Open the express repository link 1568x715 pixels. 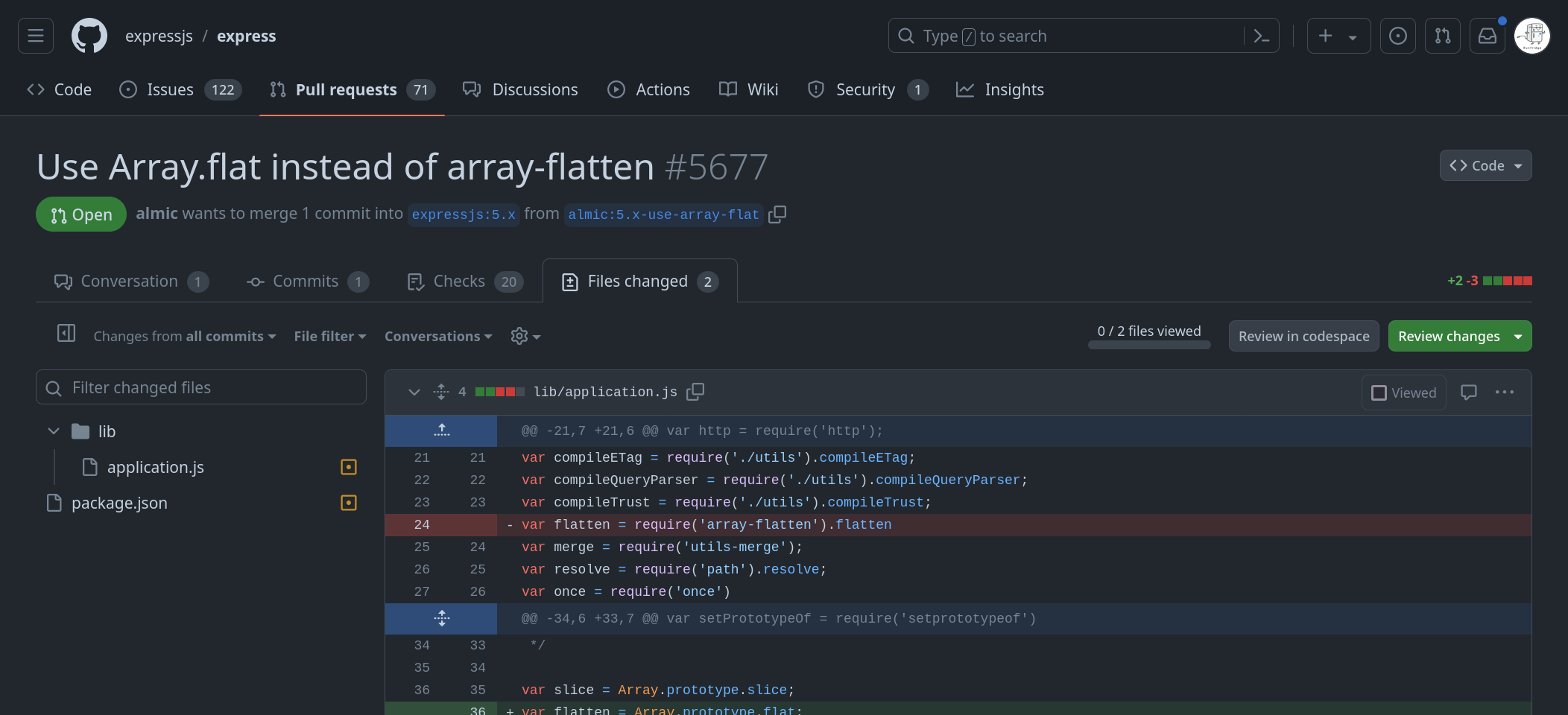click(246, 36)
